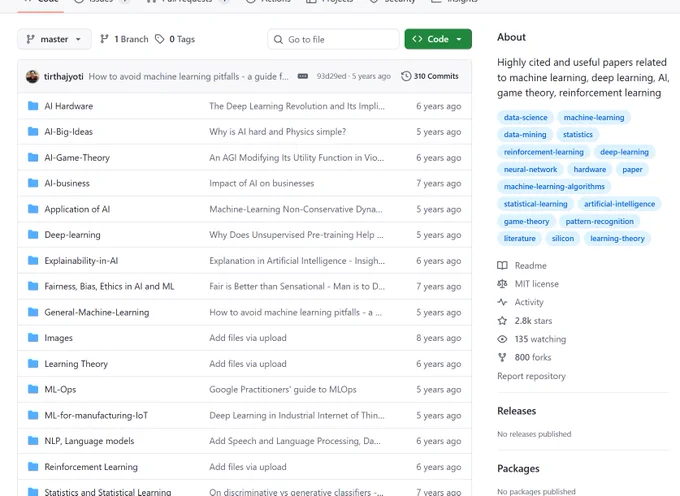This screenshot has height=496, width=680.
Task: Select the silicon topic tag
Action: 562,238
